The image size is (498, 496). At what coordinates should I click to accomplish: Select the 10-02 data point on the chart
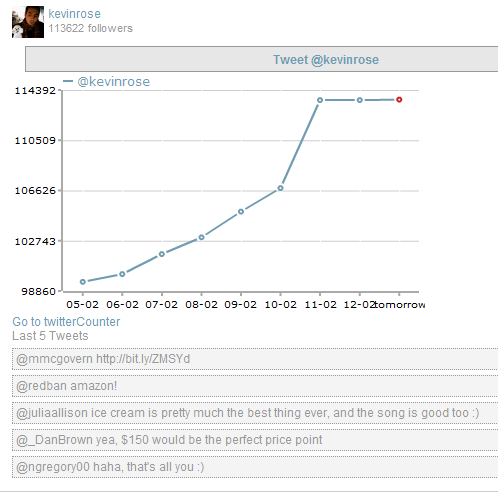(x=280, y=188)
